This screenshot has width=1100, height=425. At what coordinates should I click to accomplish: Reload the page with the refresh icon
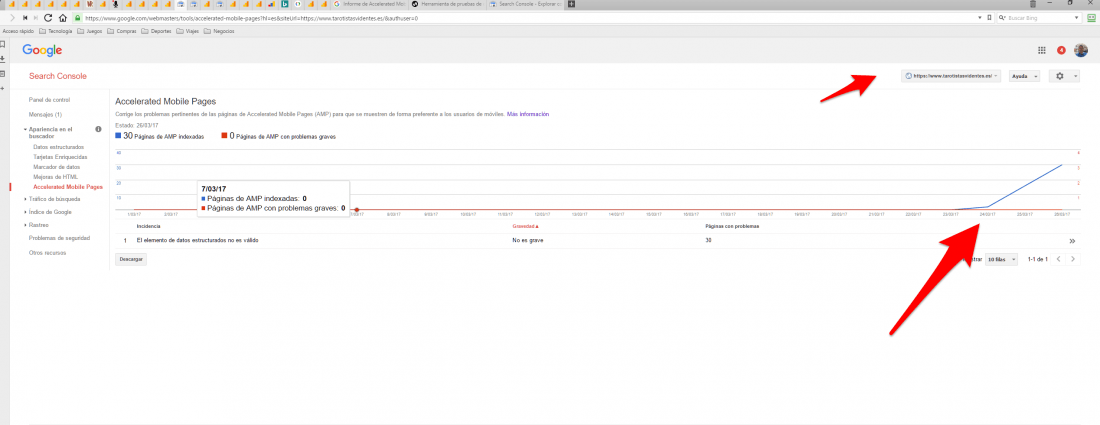[x=48, y=18]
